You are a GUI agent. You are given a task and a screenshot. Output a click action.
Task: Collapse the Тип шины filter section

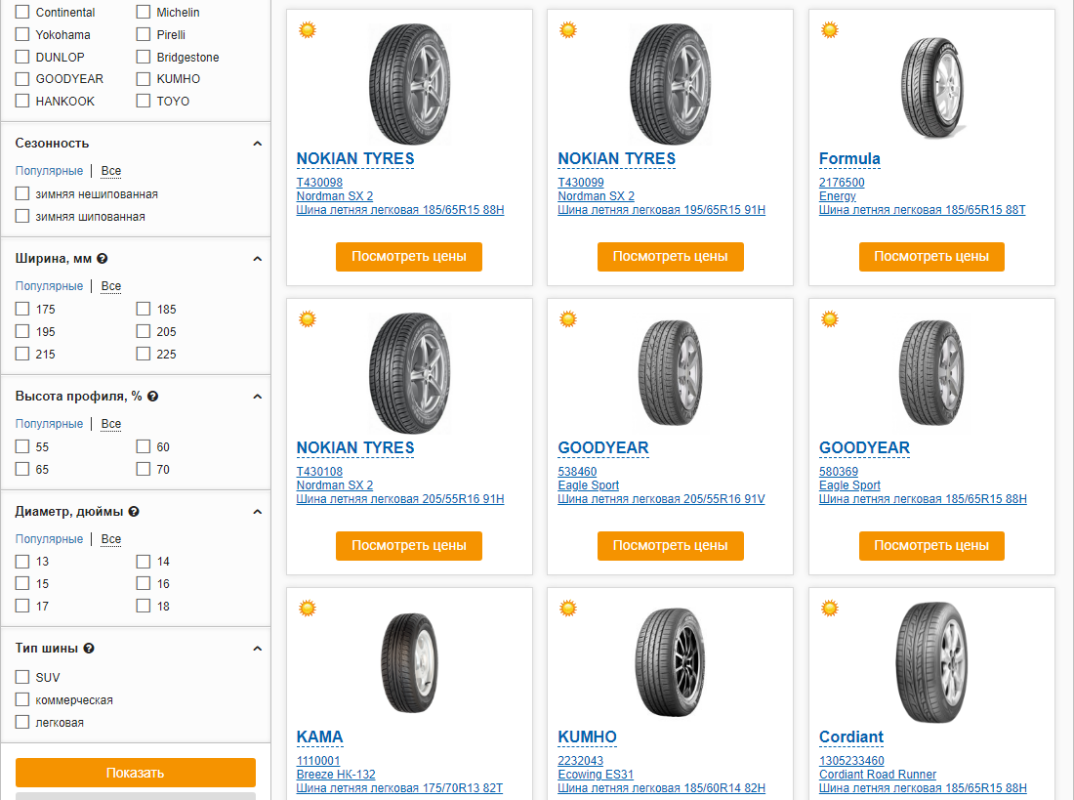coord(258,649)
